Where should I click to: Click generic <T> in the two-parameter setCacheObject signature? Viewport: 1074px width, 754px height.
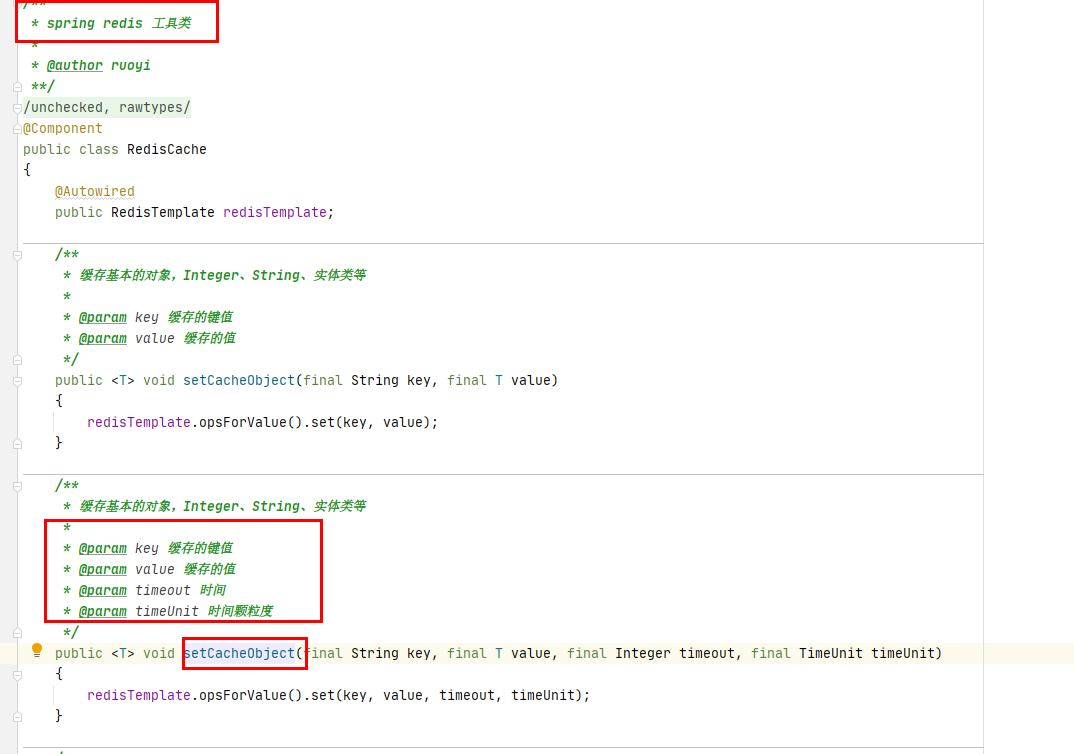click(x=123, y=380)
